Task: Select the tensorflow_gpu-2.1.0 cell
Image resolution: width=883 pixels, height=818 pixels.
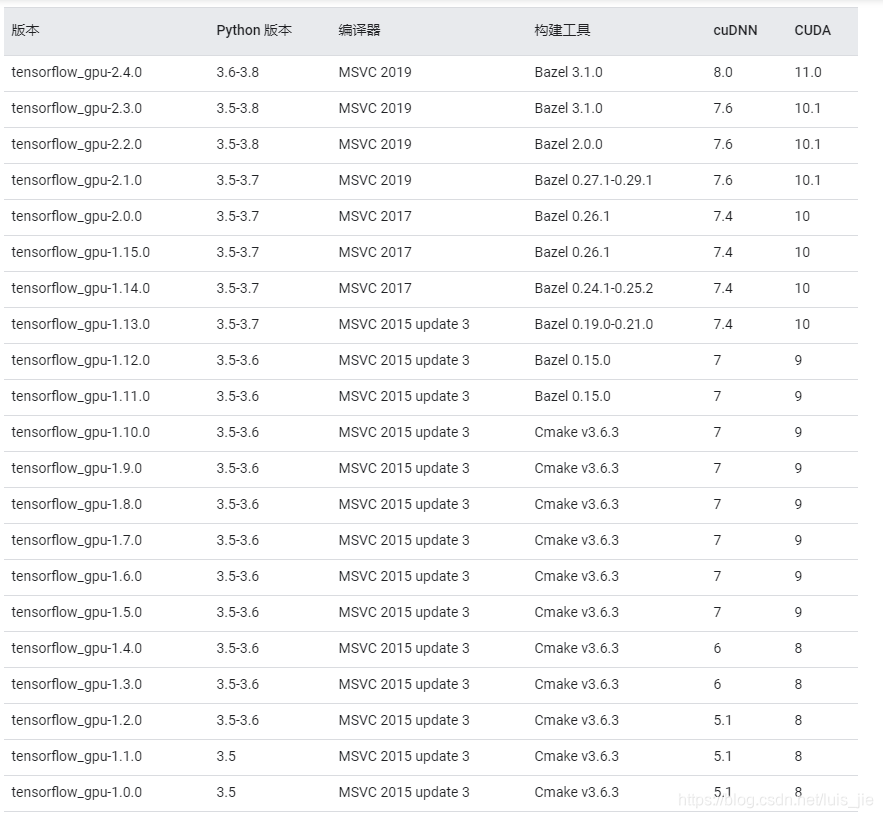Action: (77, 180)
